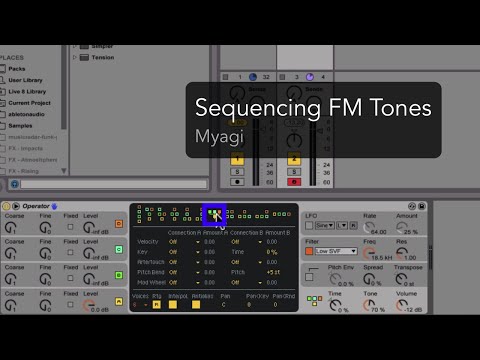Viewport: 480px width, 360px height.
Task: Toggle the track 1 yellow activator button
Action: 237,160
